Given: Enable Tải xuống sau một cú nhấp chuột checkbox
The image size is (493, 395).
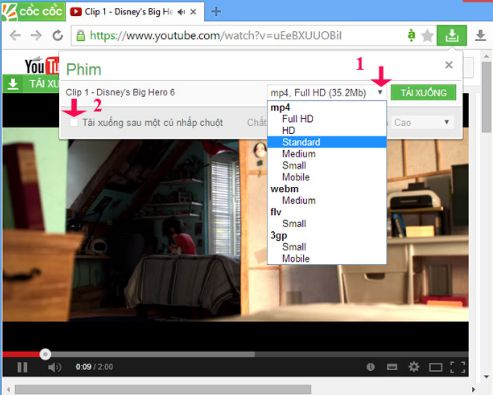Looking at the screenshot, I should [x=74, y=122].
